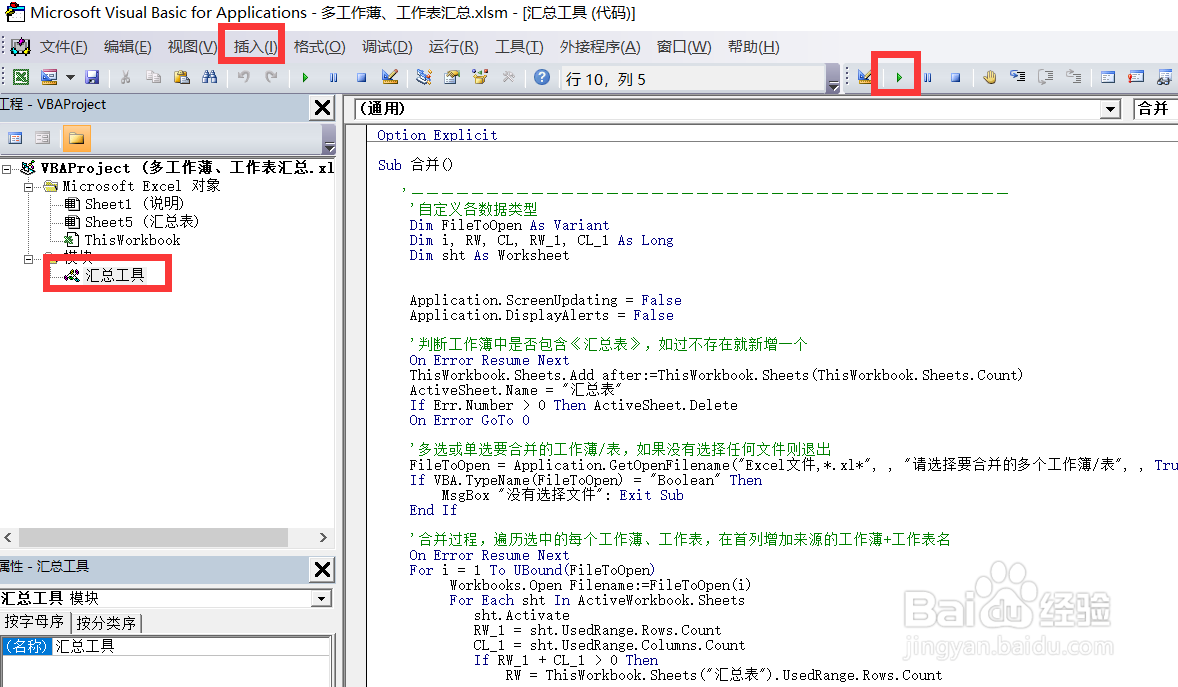Open the 外接程序(A) menu

600,47
